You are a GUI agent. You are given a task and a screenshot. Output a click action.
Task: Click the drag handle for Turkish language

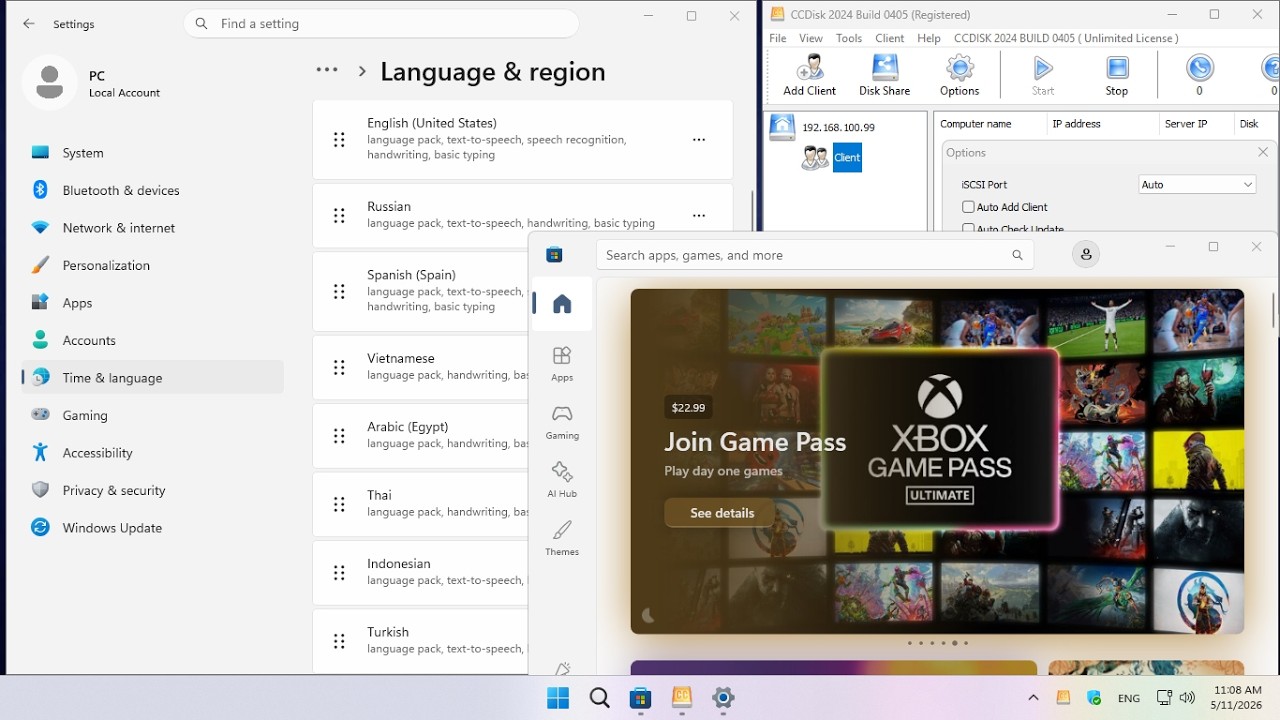[339, 641]
